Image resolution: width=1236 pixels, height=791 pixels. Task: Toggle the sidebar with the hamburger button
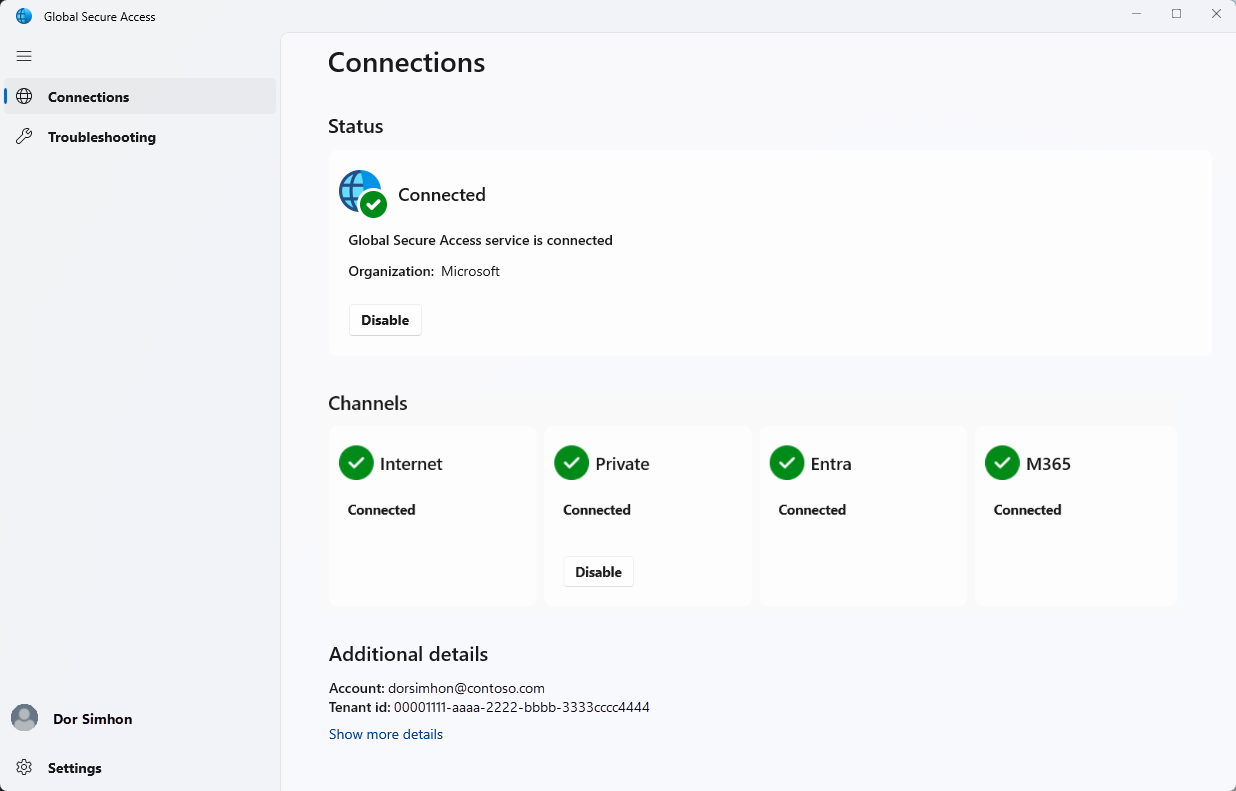[24, 56]
